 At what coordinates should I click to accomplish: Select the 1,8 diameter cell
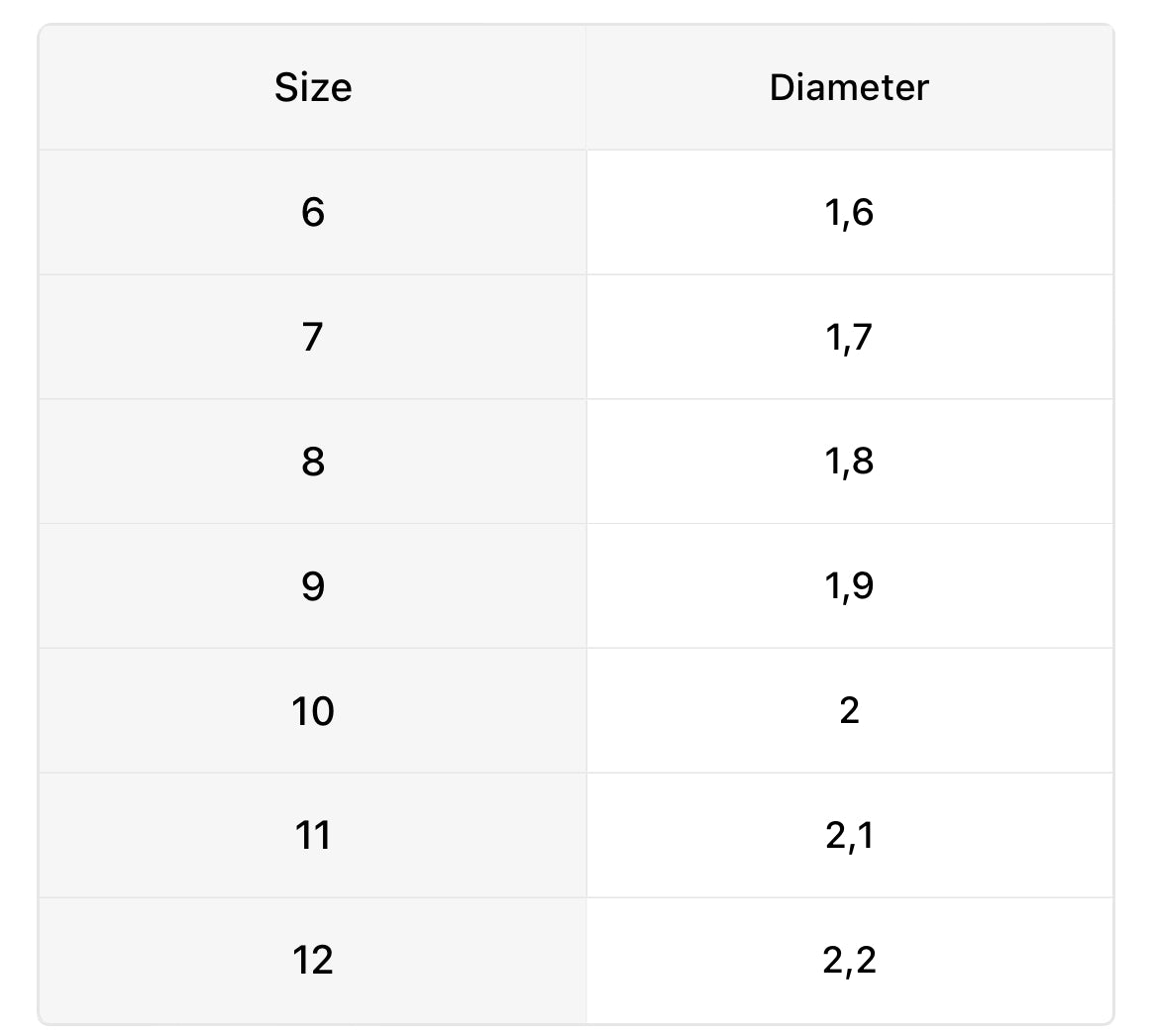click(x=849, y=462)
